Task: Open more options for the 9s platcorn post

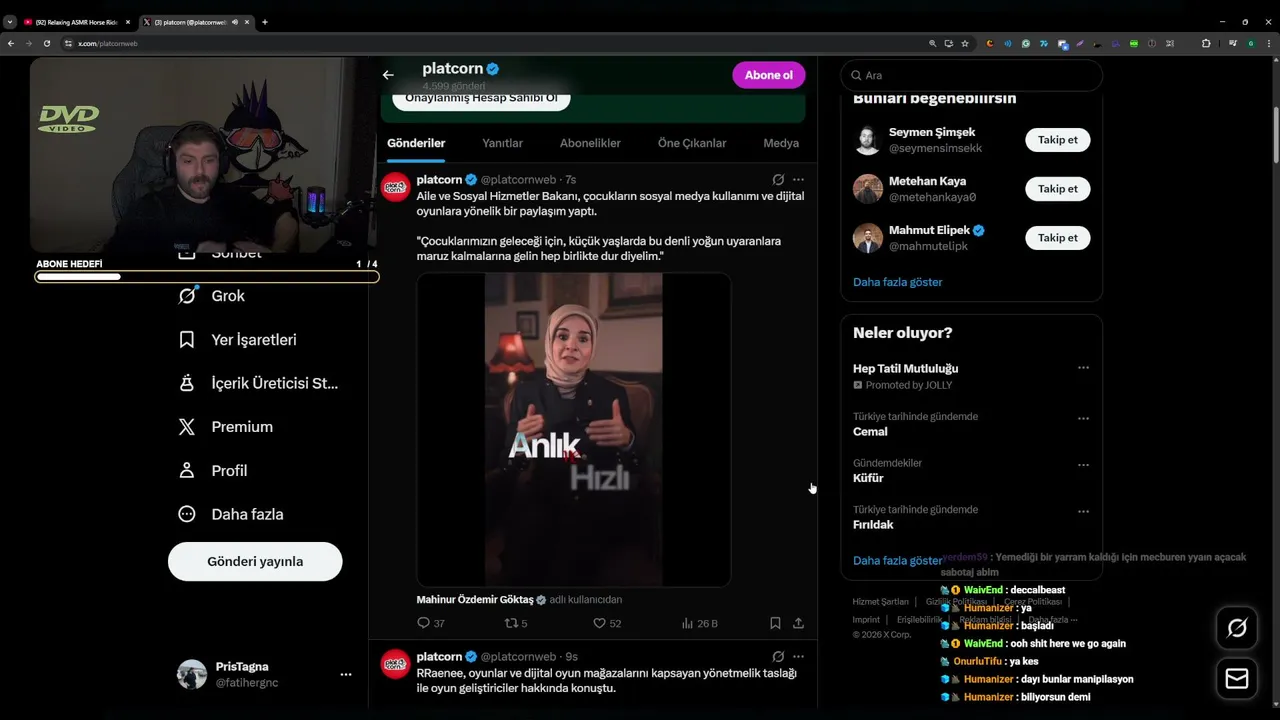Action: pos(798,657)
